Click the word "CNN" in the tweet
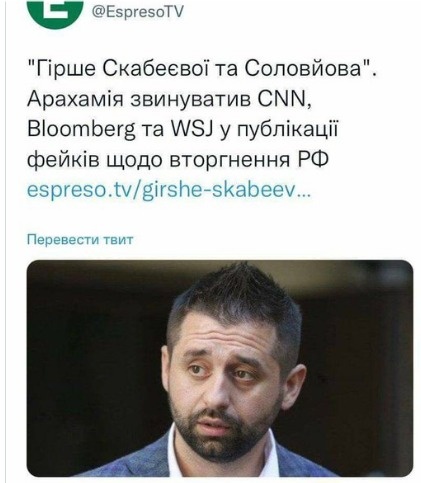This screenshot has width=421, height=483. pyautogui.click(x=283, y=99)
